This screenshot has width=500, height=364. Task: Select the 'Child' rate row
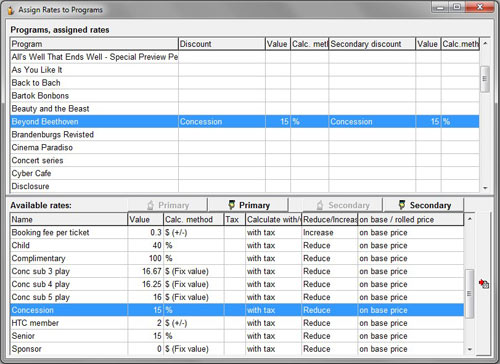(237, 245)
